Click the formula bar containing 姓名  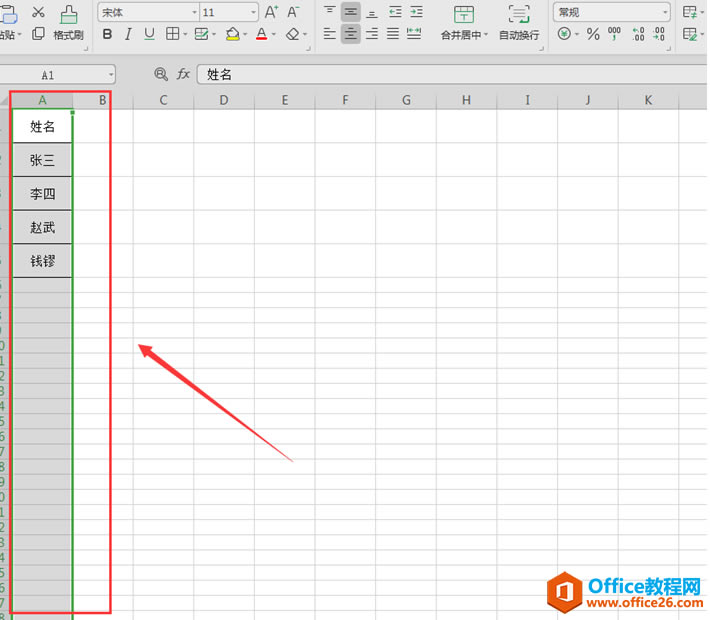(x=452, y=74)
